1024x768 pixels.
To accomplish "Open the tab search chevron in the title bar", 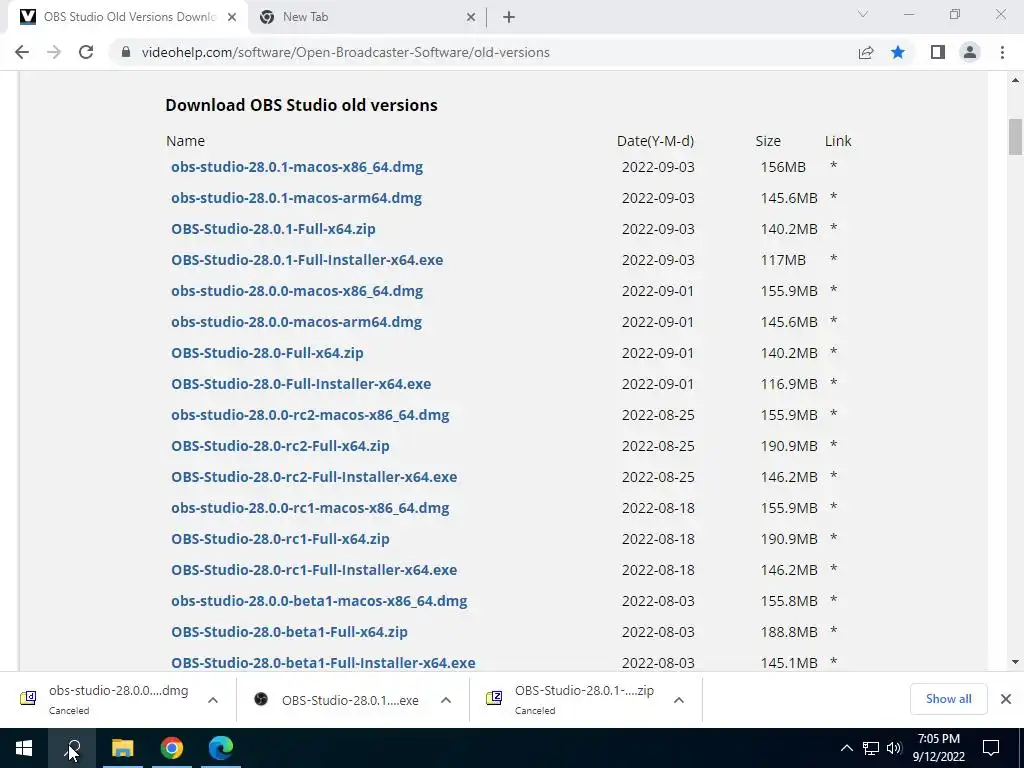I will 863,14.
